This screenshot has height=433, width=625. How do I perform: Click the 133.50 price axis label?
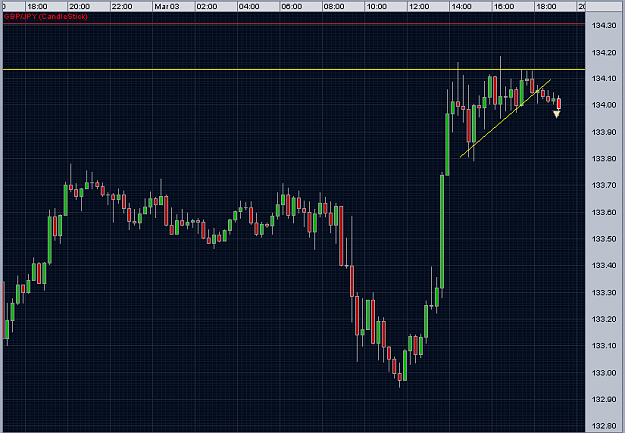tap(604, 239)
